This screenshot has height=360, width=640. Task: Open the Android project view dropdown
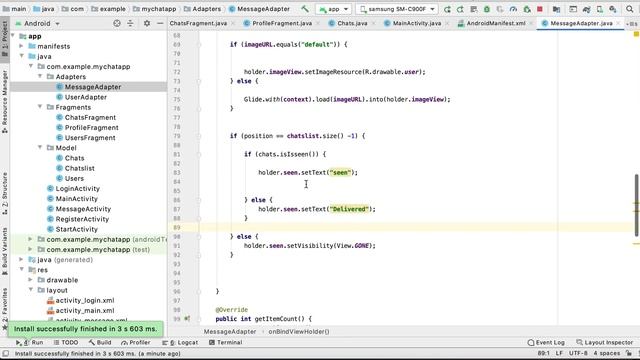(38, 24)
